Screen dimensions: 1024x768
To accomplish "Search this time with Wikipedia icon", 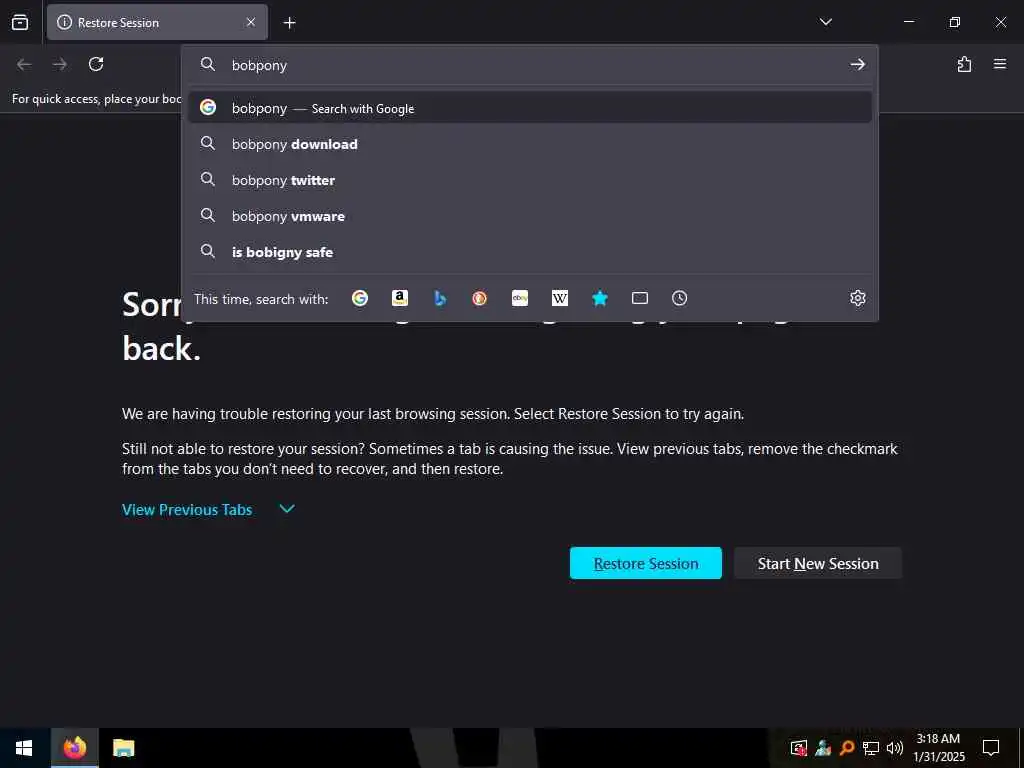I will tap(560, 298).
